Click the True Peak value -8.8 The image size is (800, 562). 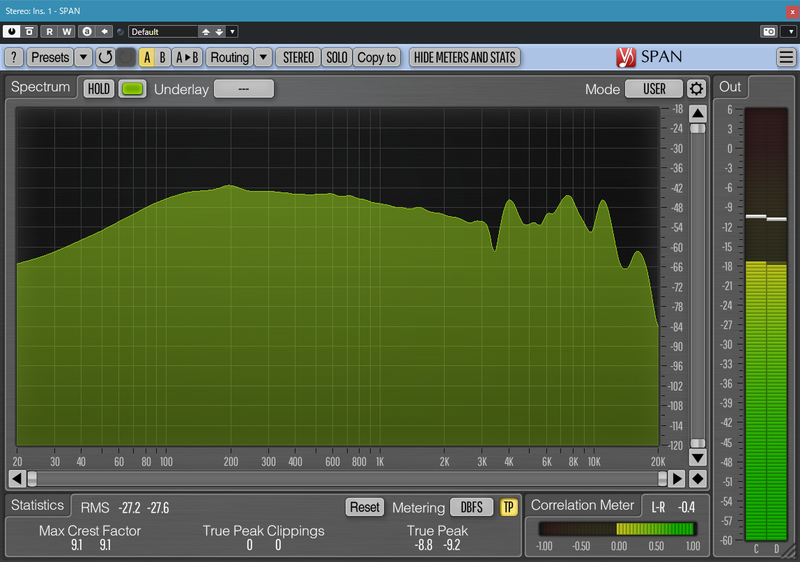pos(424,545)
